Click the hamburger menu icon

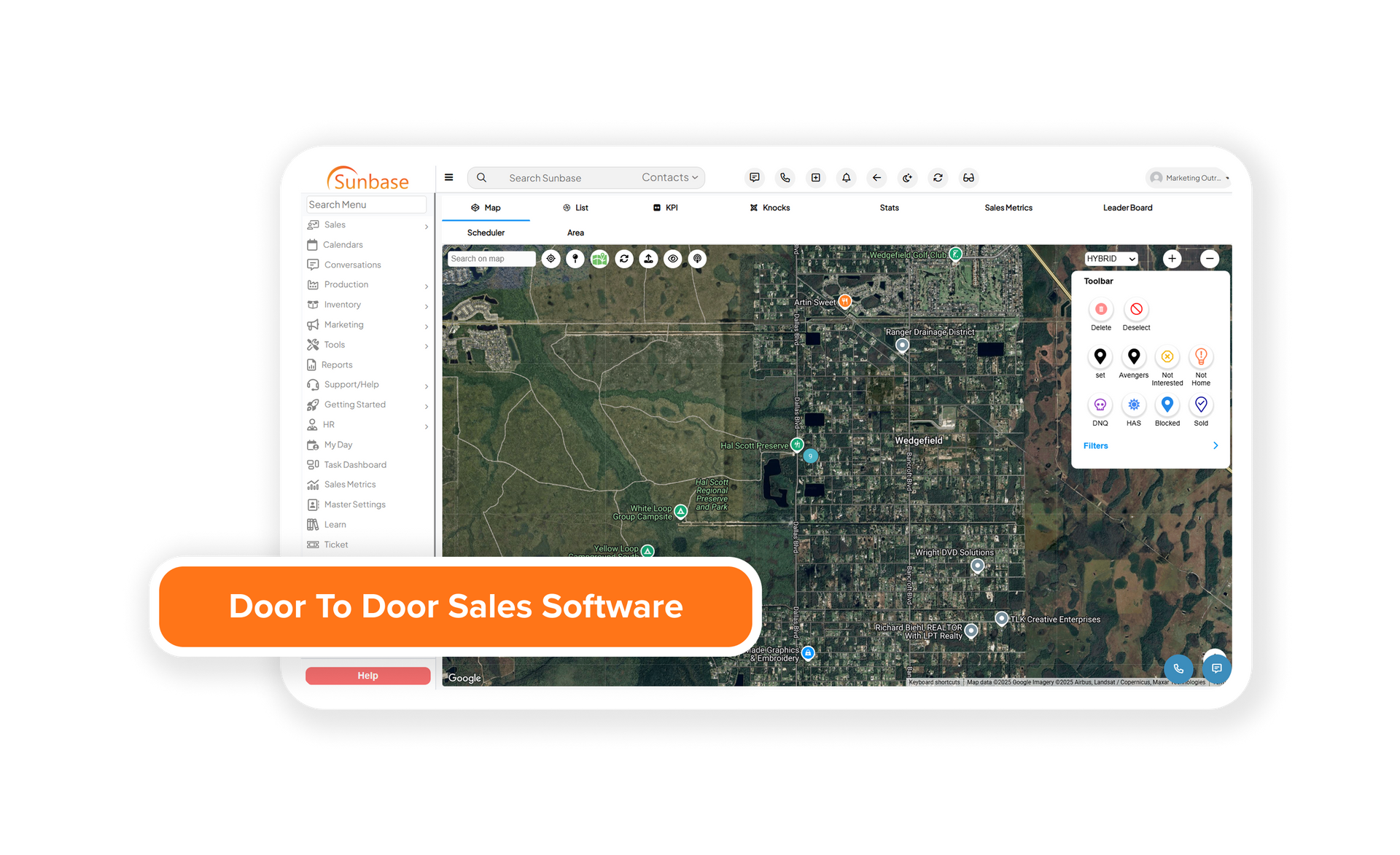(x=449, y=177)
